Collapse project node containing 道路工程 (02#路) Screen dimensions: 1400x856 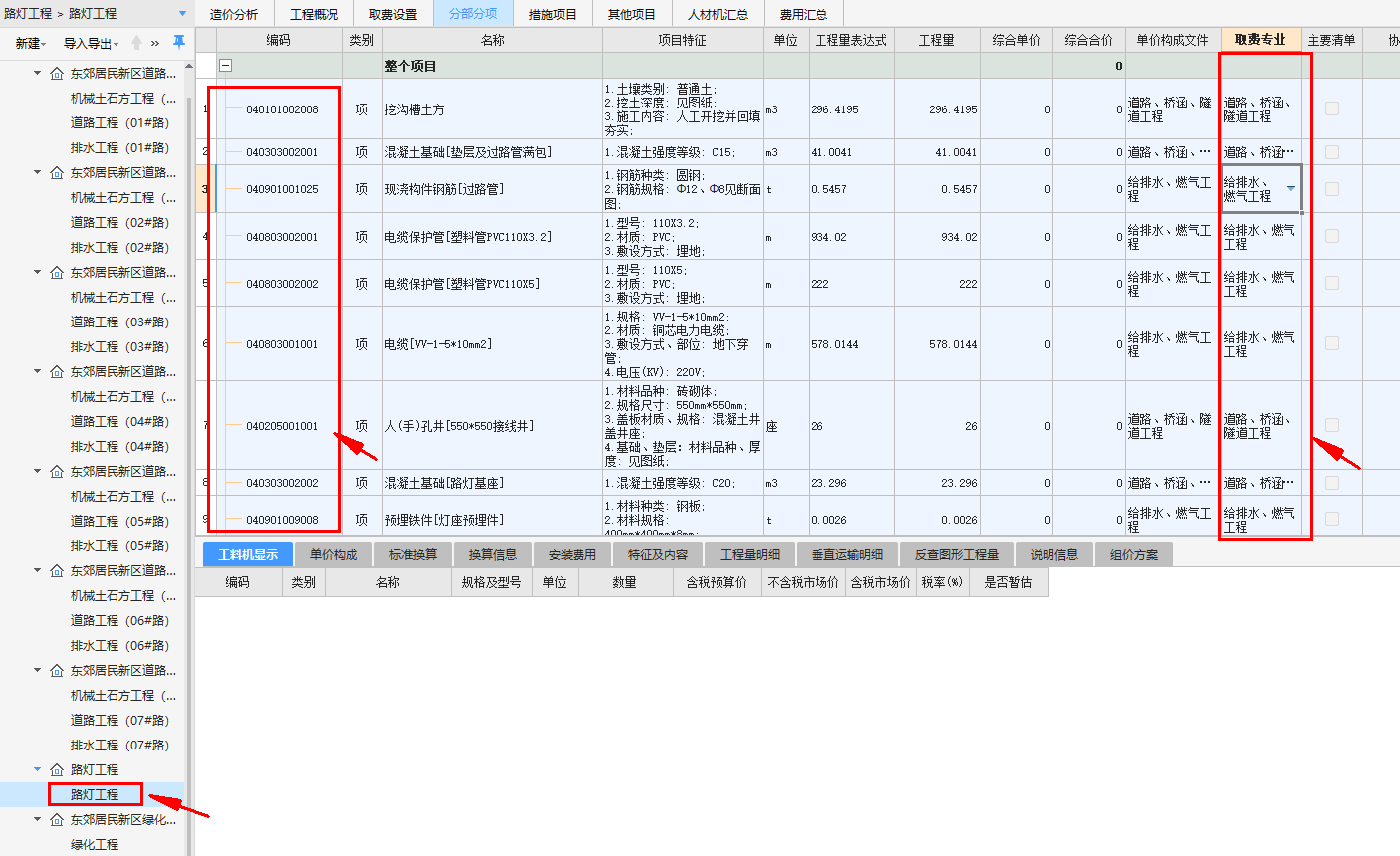coord(38,172)
